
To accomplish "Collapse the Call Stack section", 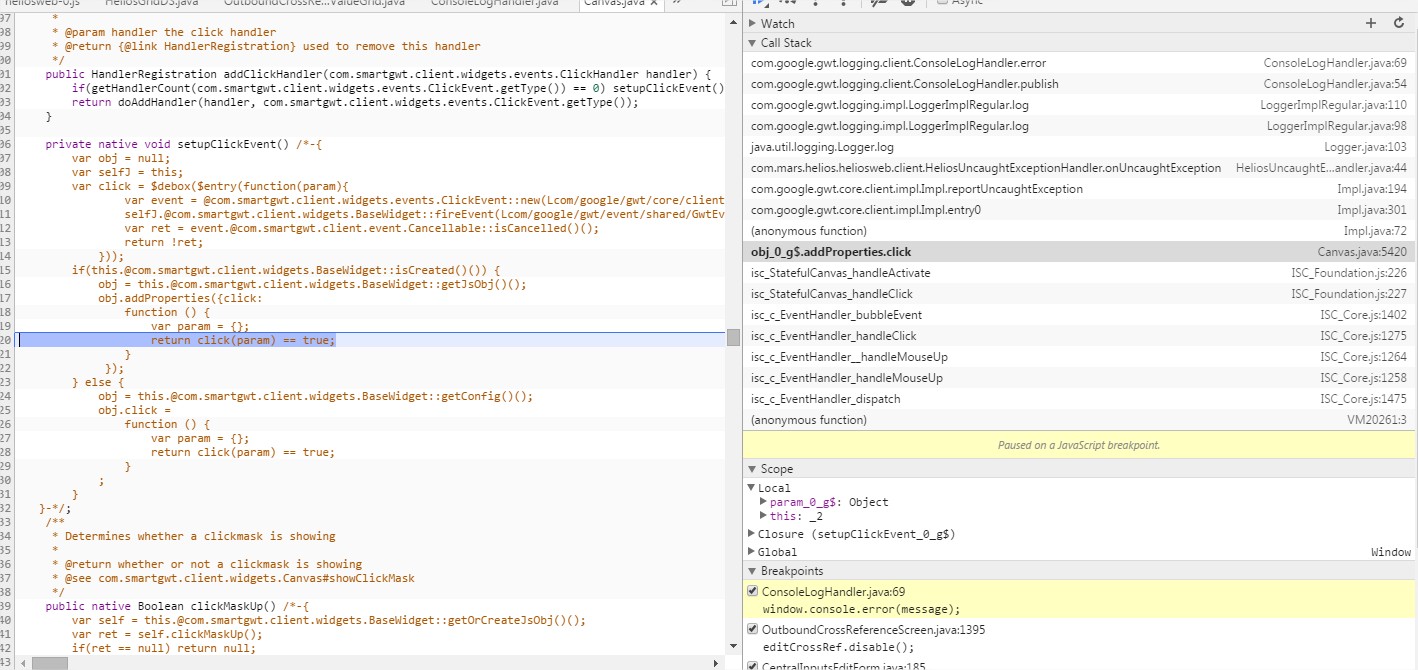I will coord(753,43).
